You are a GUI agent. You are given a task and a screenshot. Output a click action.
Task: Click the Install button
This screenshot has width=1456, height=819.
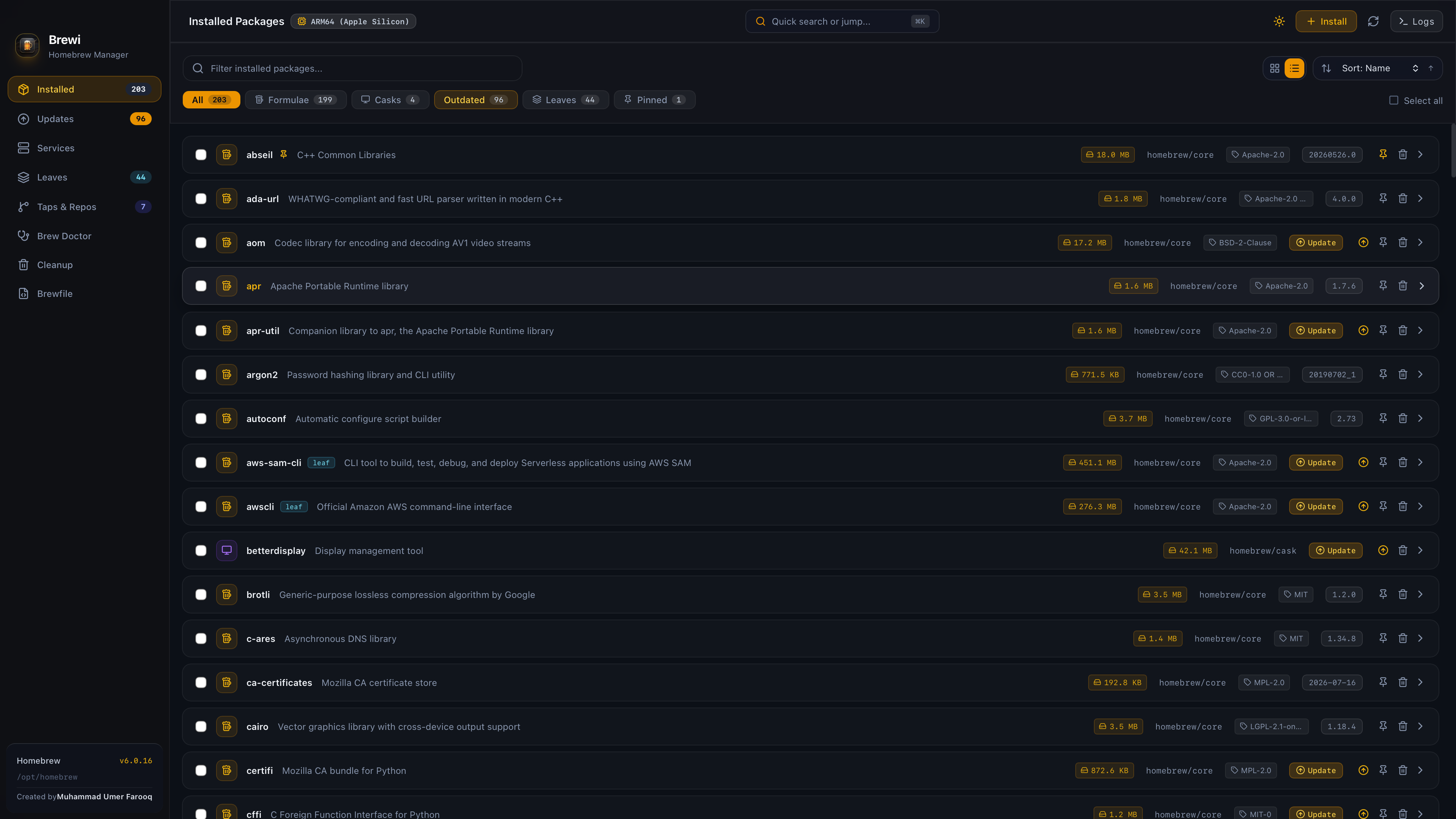[1326, 22]
